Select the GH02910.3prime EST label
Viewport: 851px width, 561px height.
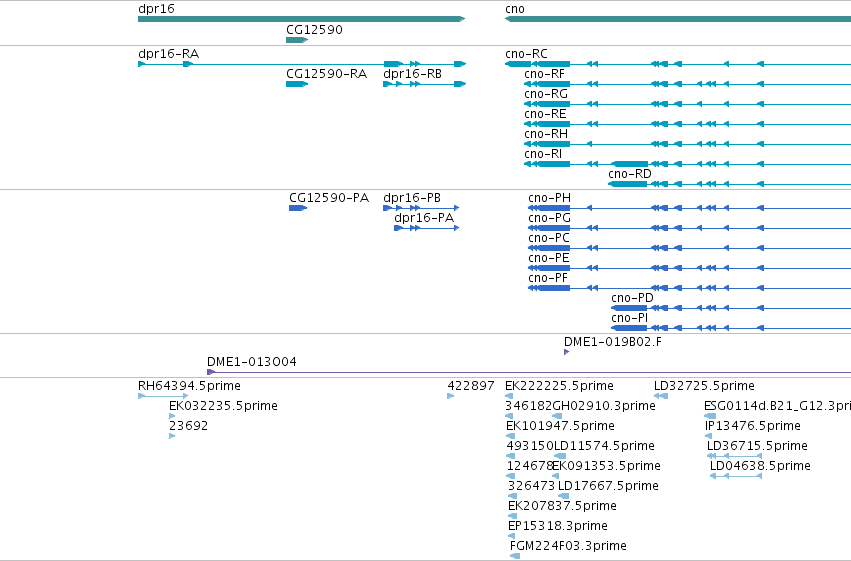(x=604, y=406)
